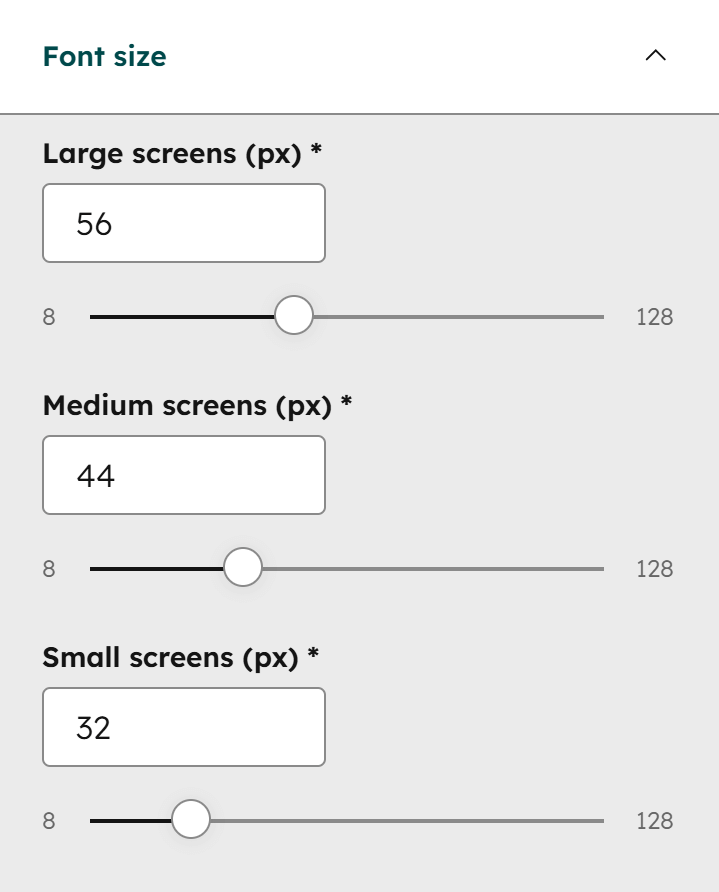This screenshot has height=892, width=719.
Task: Select the Medium screens slider handle
Action: tap(241, 566)
